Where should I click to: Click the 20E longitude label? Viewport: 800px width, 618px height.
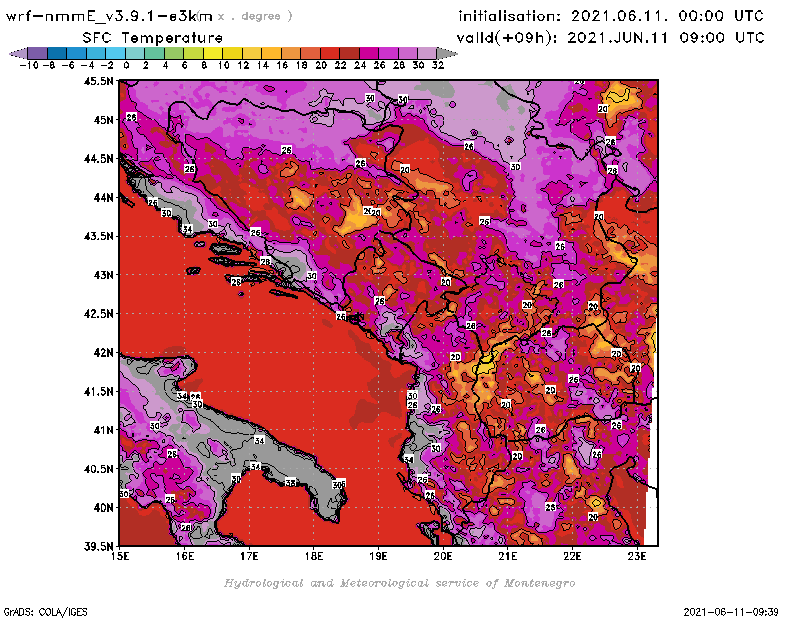pos(443,556)
